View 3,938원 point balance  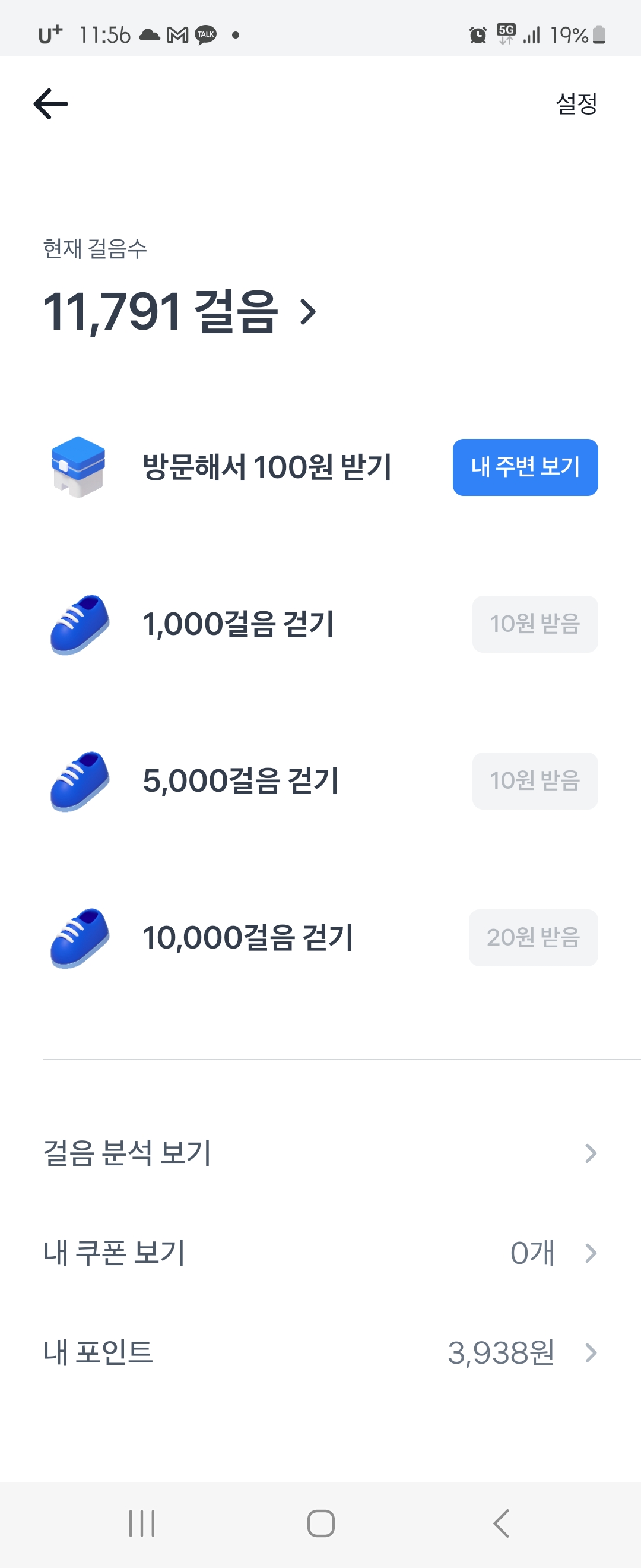[x=500, y=1353]
